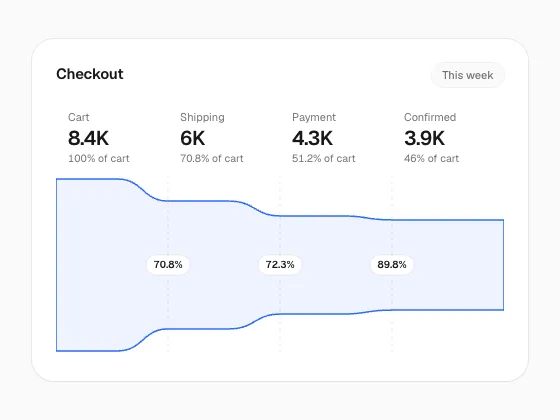
Task: Click the 100% of cart caption
Action: [x=99, y=158]
